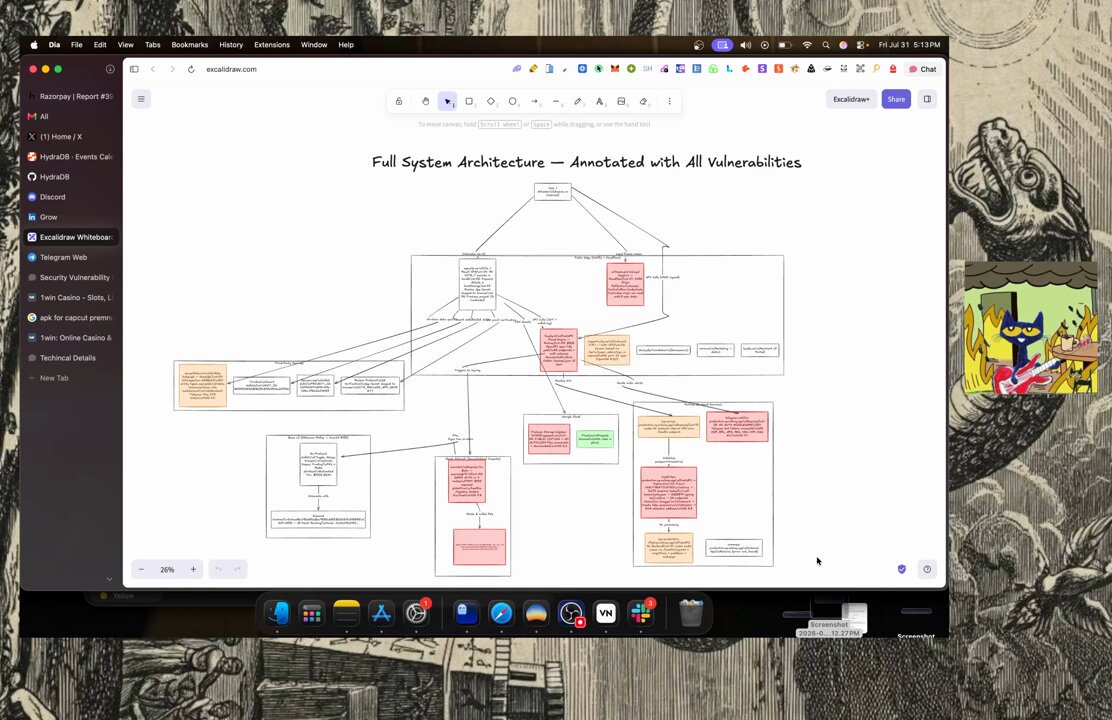Open the more tools menu
Screen dimensions: 1112x720
coord(669,101)
